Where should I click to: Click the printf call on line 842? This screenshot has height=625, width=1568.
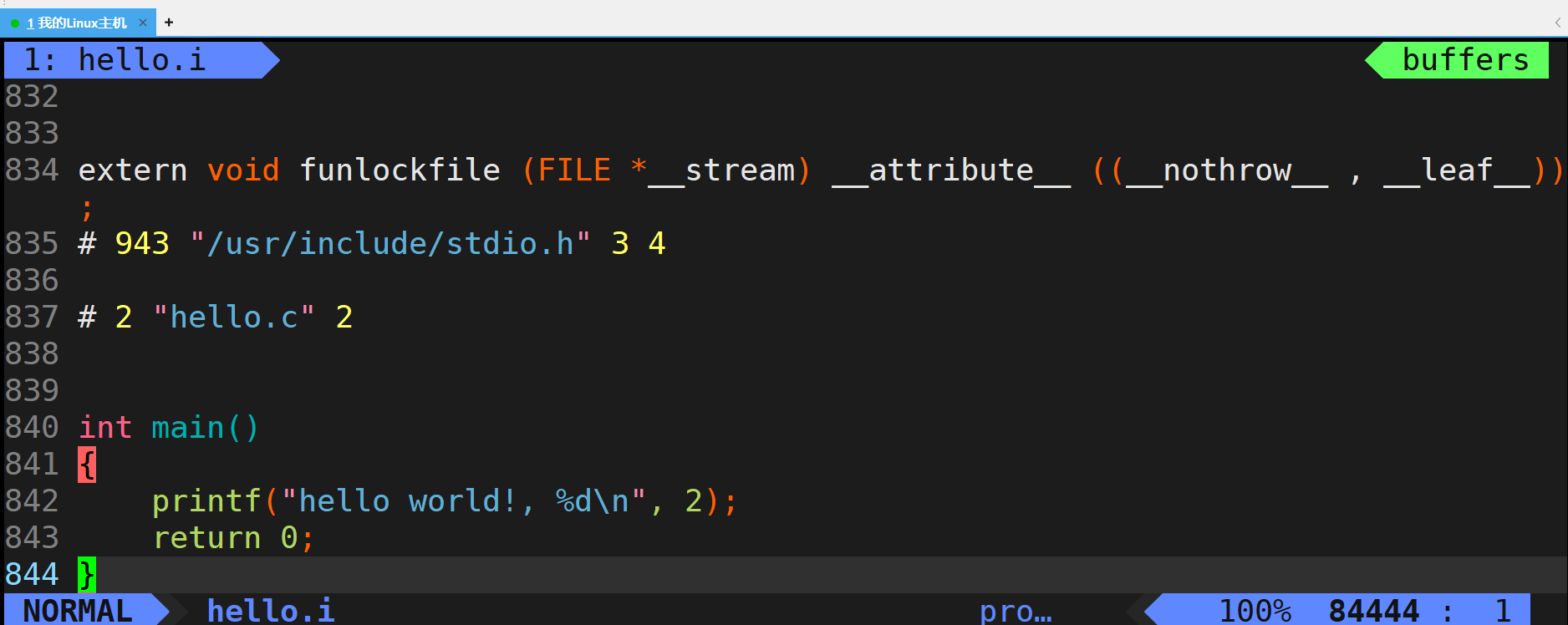(206, 501)
